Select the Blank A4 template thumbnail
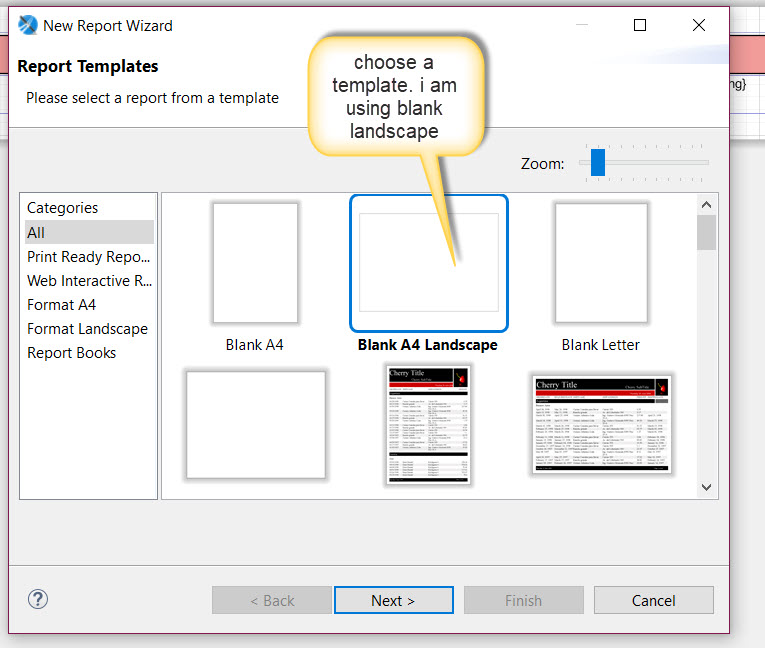 coord(255,262)
